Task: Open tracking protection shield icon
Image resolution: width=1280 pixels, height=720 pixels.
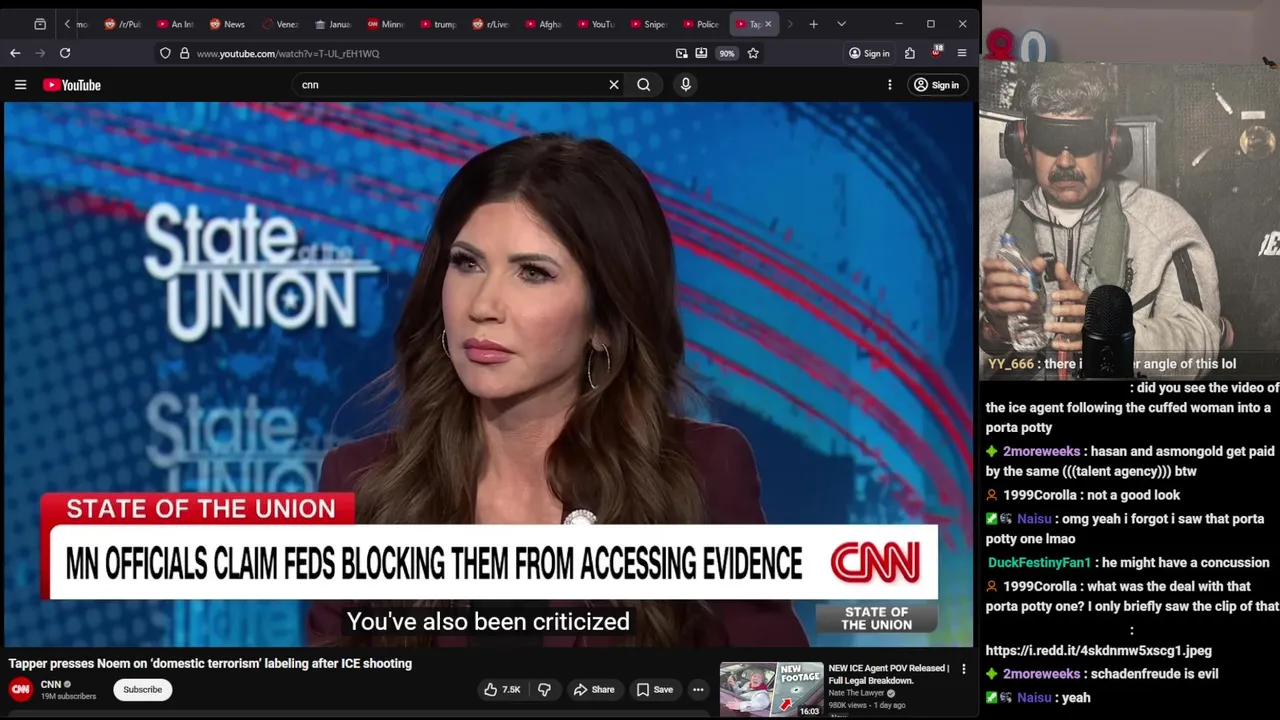Action: coord(165,53)
